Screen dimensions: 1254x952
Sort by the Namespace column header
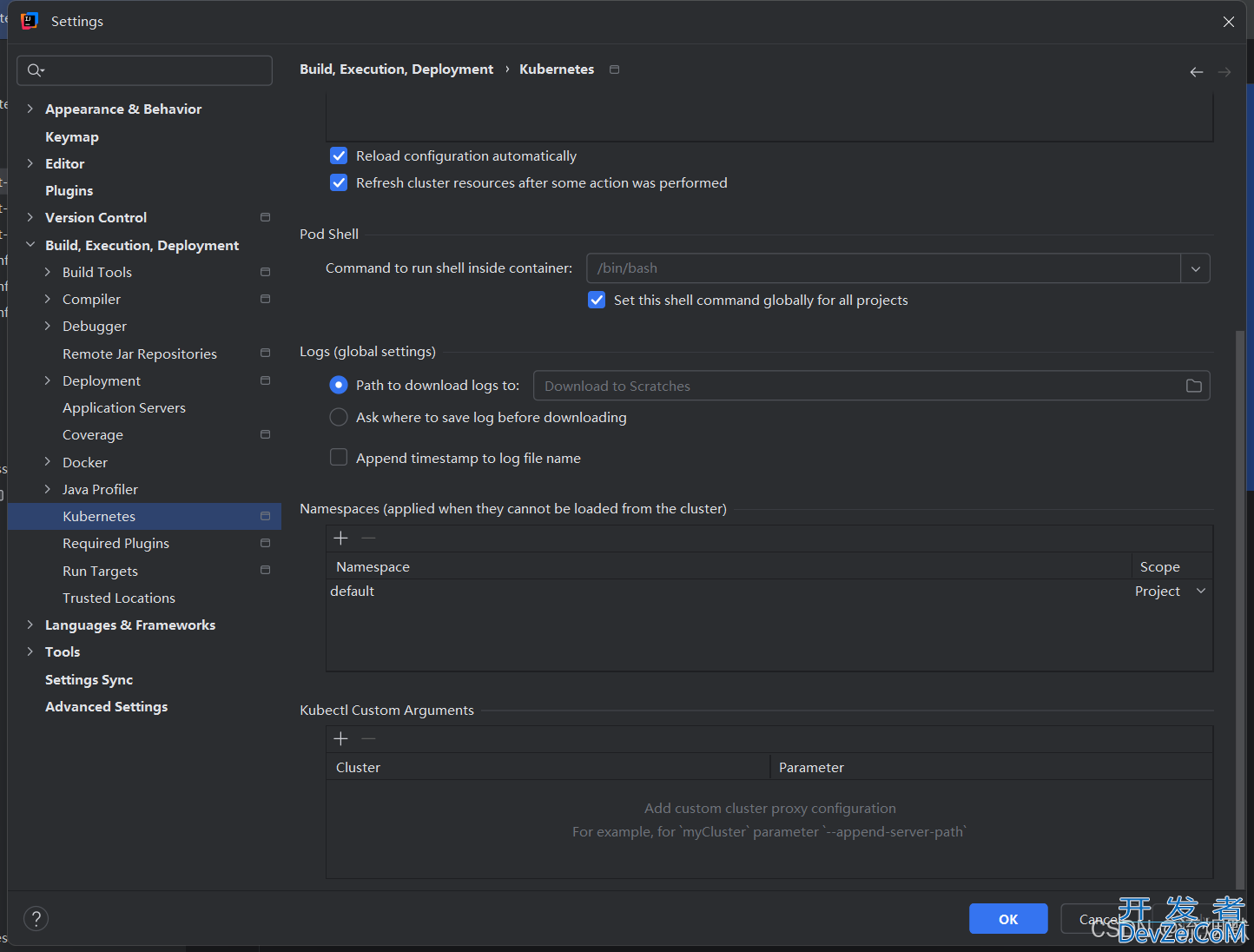point(729,566)
